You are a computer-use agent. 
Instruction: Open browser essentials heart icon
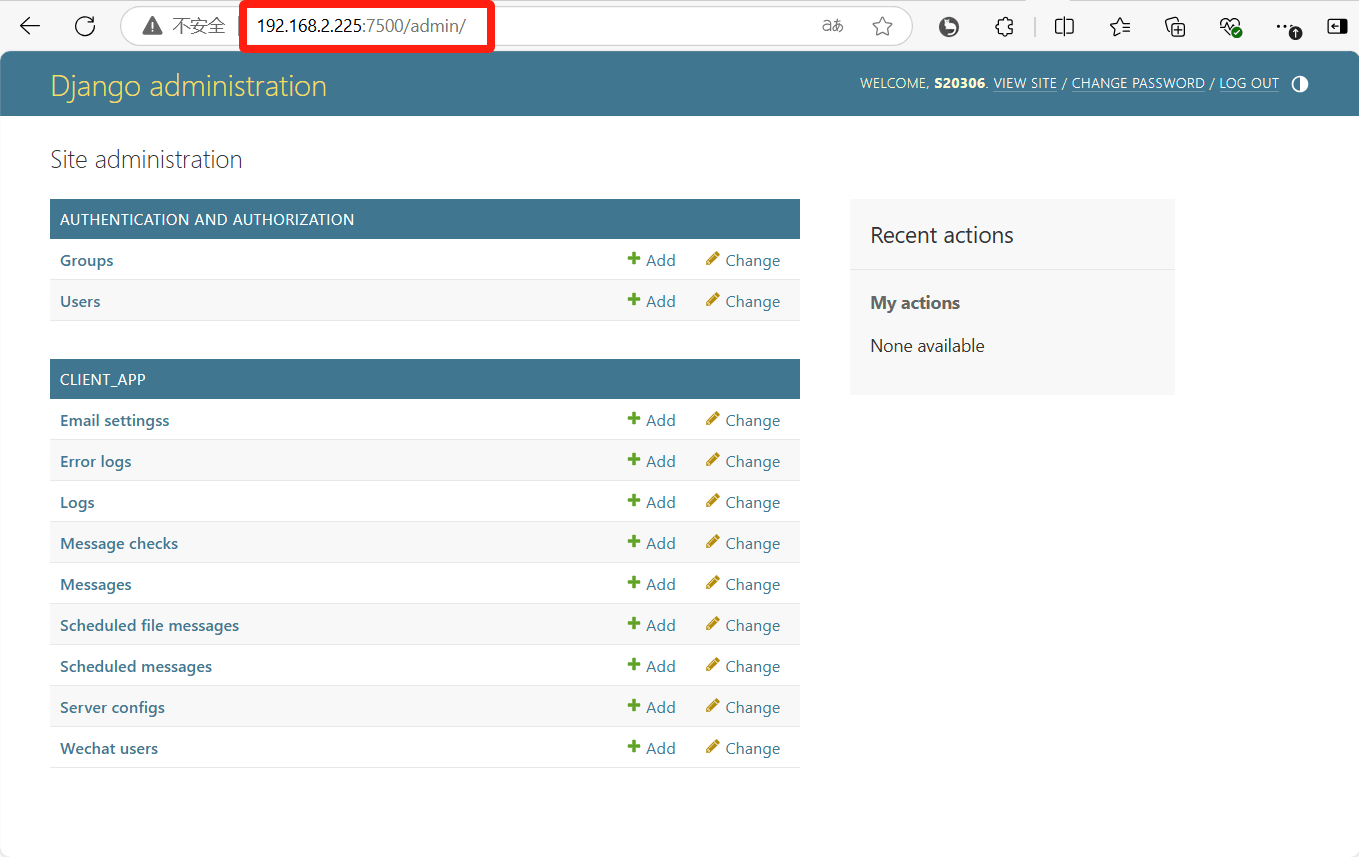pyautogui.click(x=1231, y=27)
